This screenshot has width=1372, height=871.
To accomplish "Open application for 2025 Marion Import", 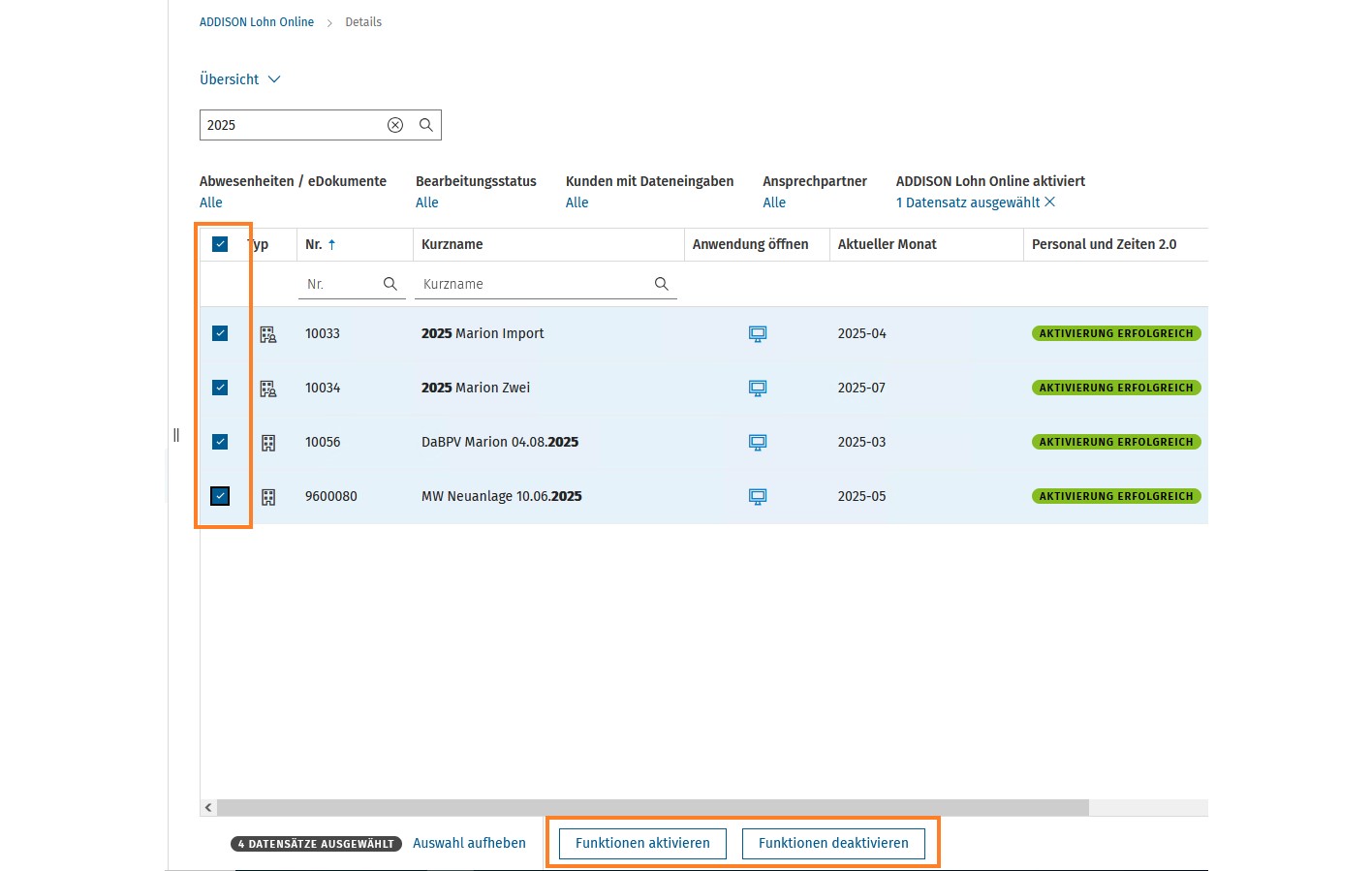I will [758, 333].
